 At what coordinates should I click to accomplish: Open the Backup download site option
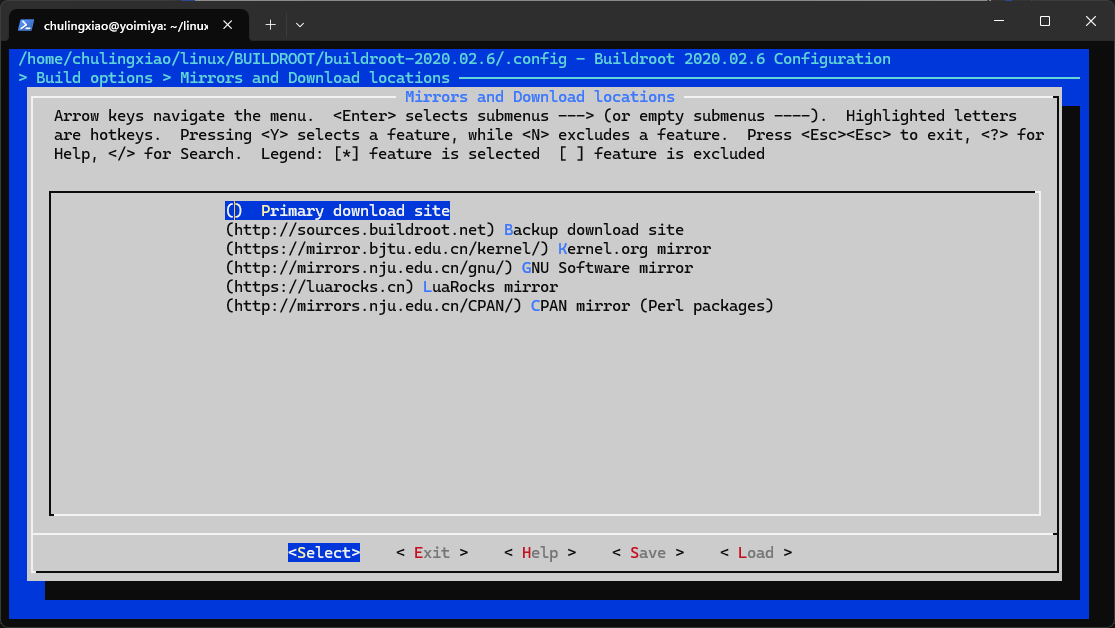454,230
